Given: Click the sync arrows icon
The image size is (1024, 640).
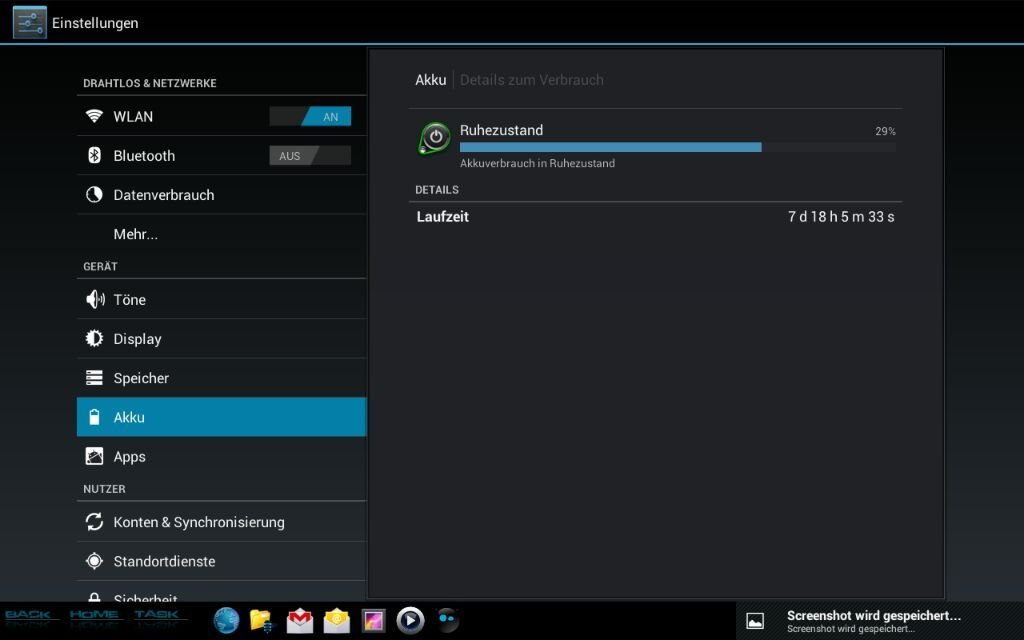Looking at the screenshot, I should click(94, 521).
